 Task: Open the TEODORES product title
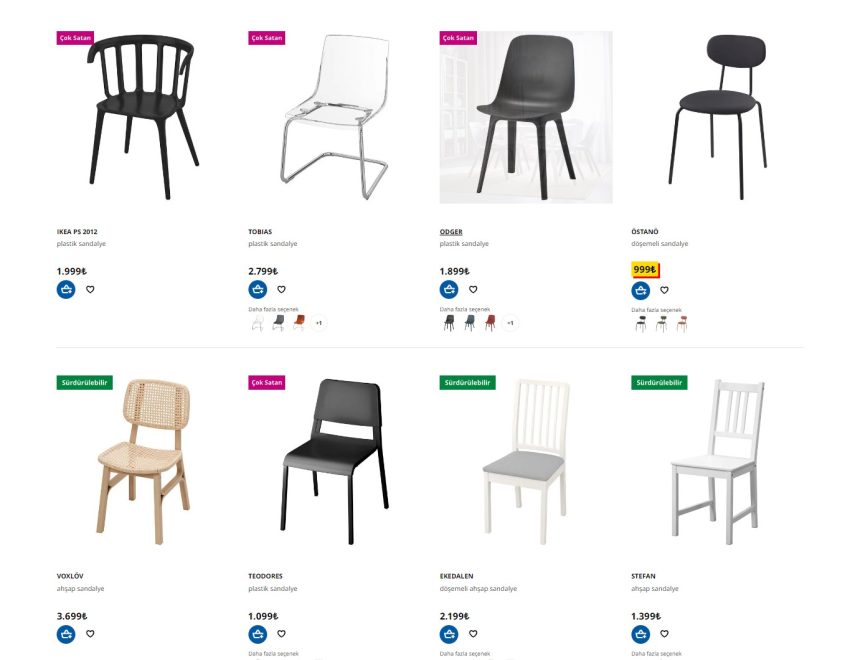coord(265,576)
